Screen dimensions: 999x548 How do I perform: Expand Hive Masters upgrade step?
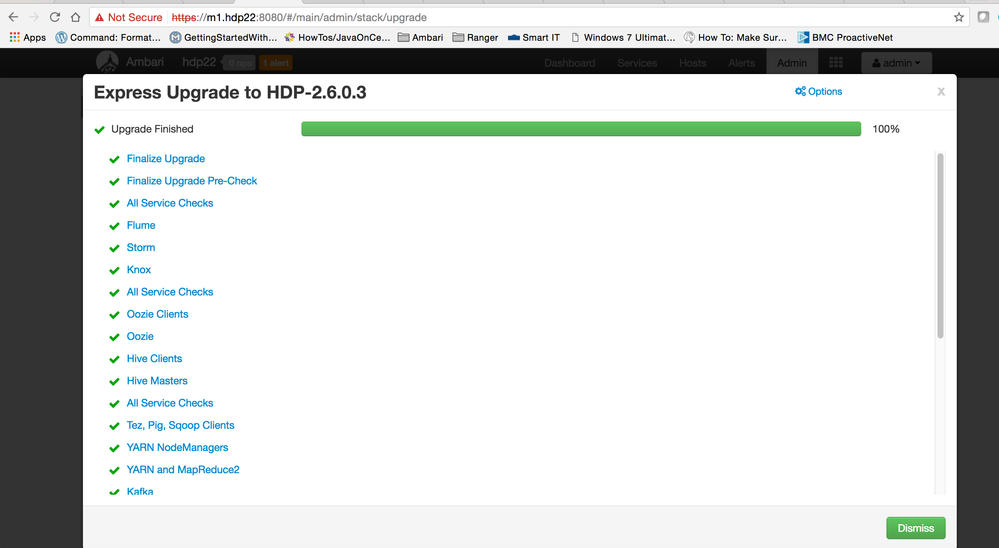click(157, 381)
